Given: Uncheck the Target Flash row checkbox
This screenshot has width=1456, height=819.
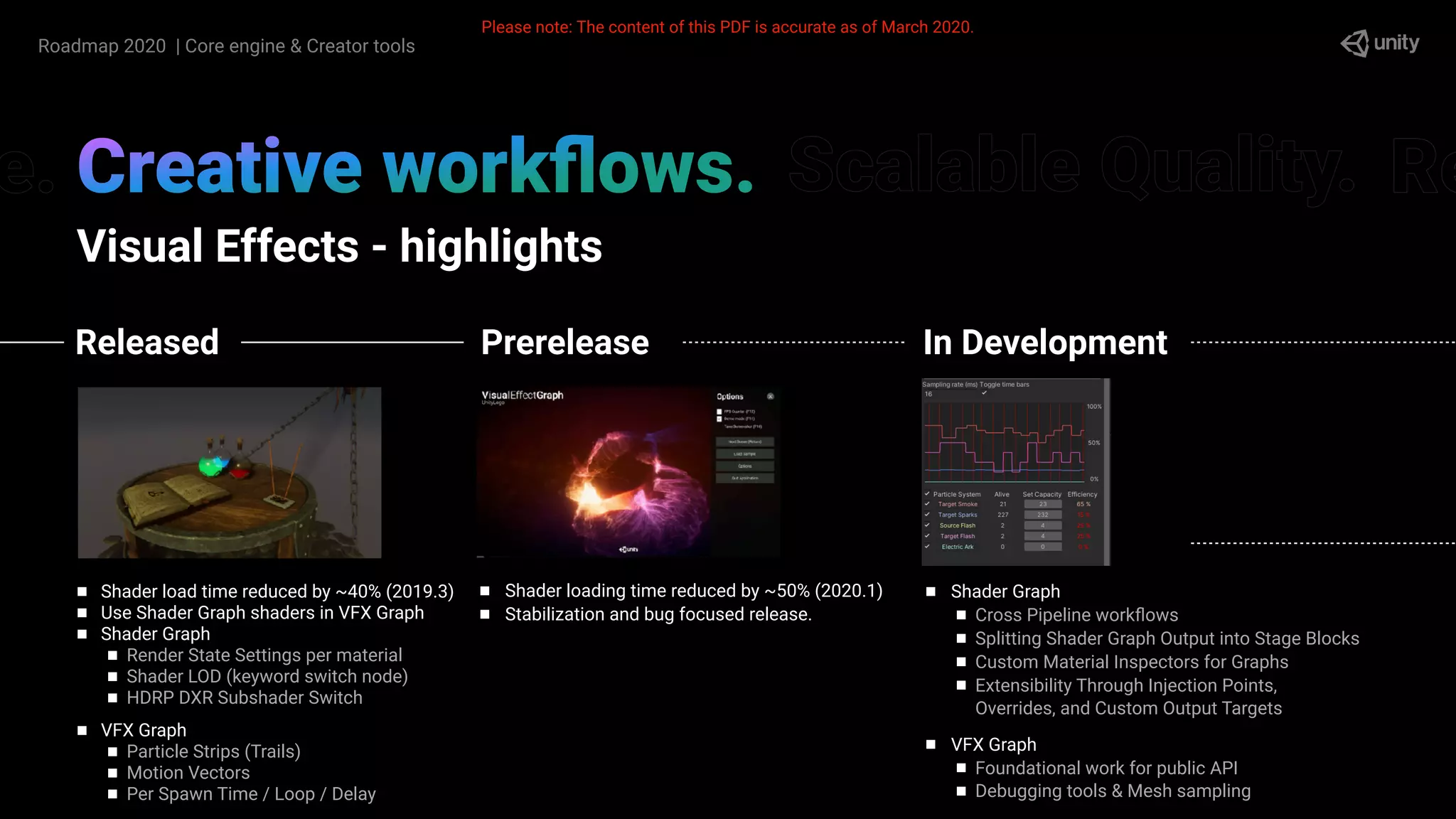Looking at the screenshot, I should 927,536.
